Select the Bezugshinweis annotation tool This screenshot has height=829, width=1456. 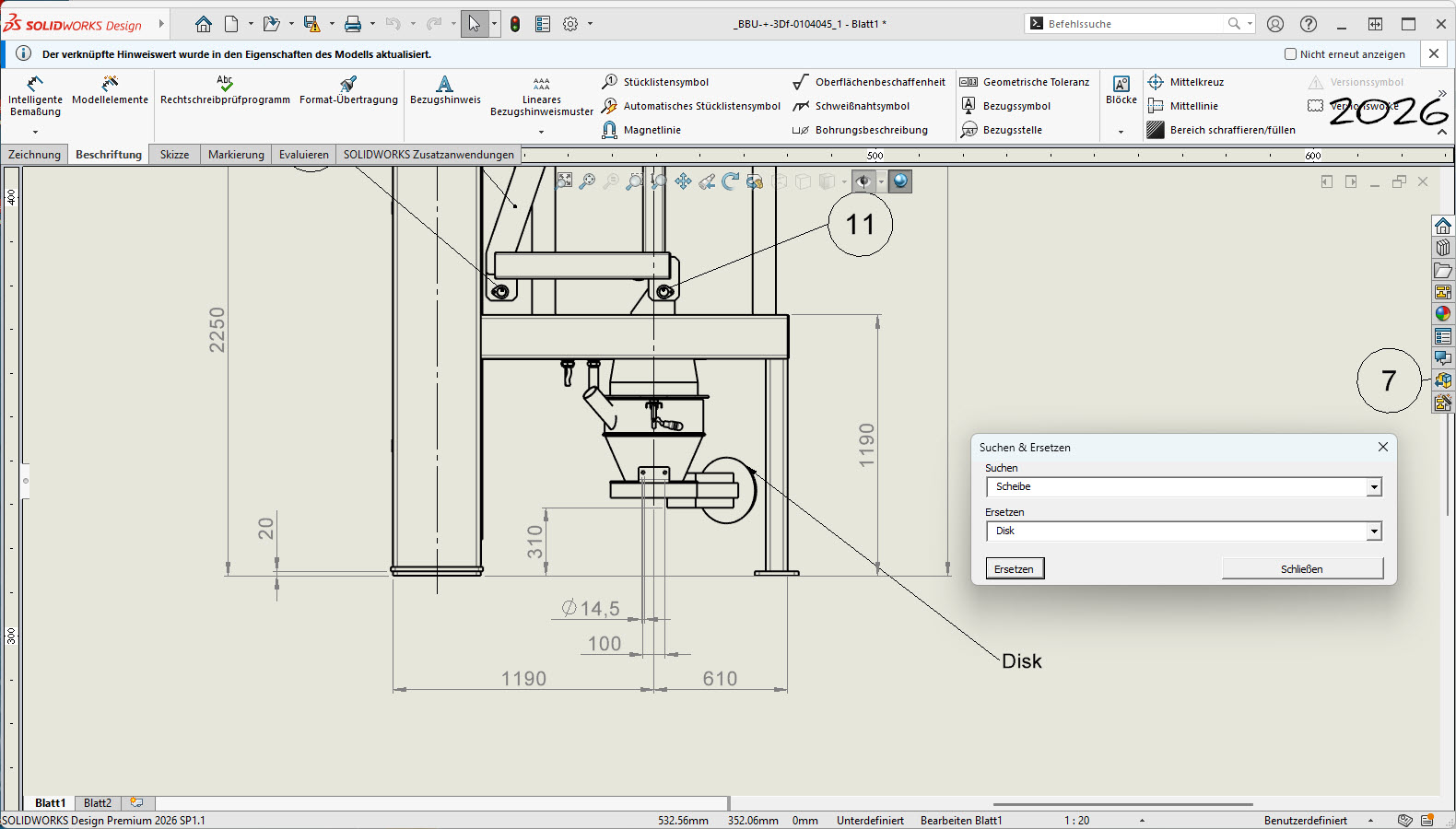click(x=445, y=90)
